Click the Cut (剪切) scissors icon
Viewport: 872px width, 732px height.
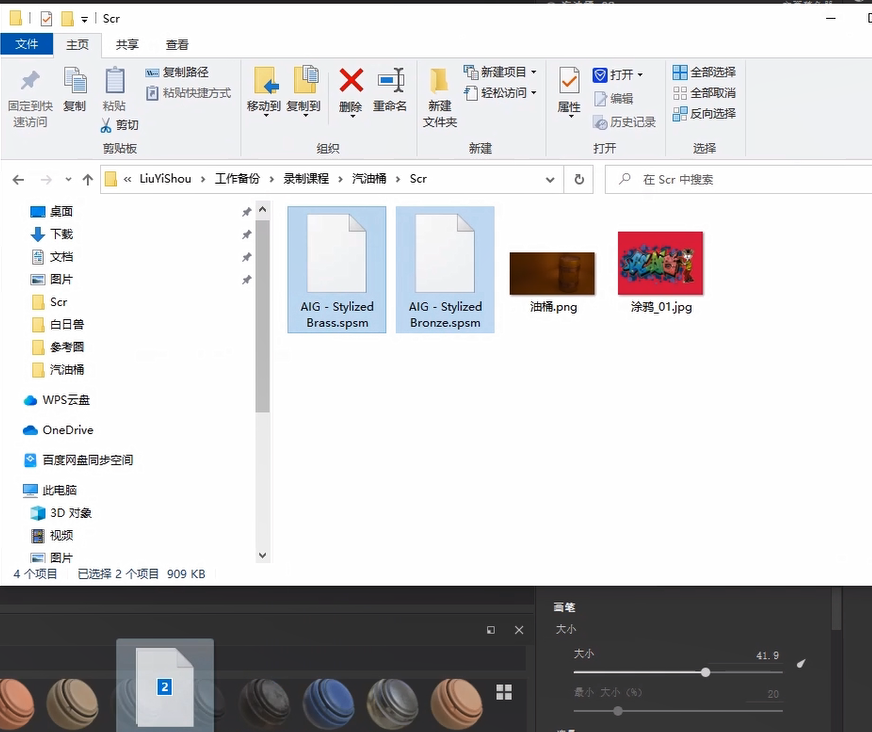pyautogui.click(x=107, y=125)
